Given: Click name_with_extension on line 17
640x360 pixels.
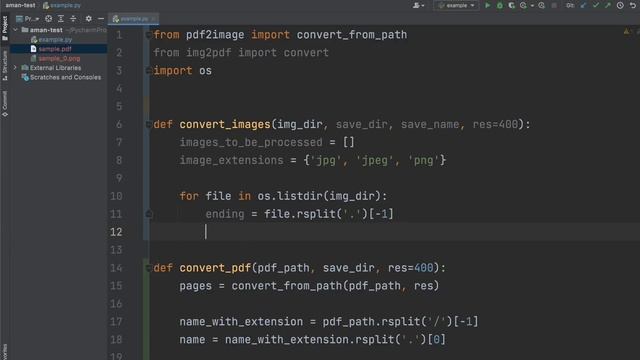Looking at the screenshot, I should click(241, 322).
